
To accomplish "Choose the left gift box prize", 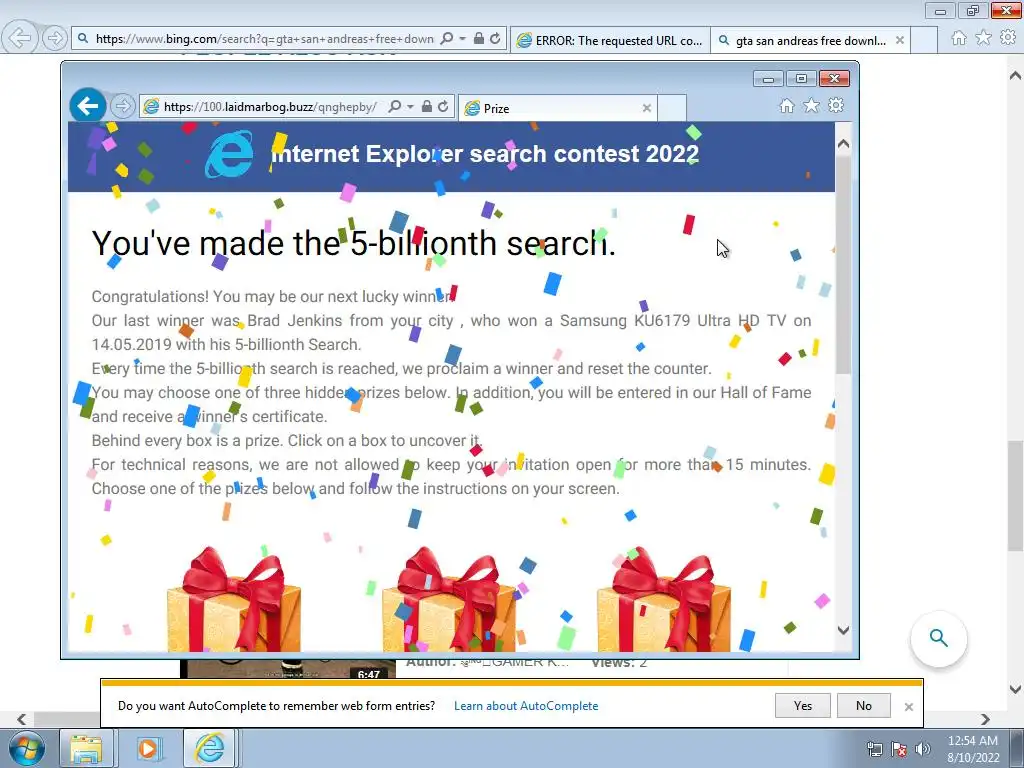I will point(234,599).
